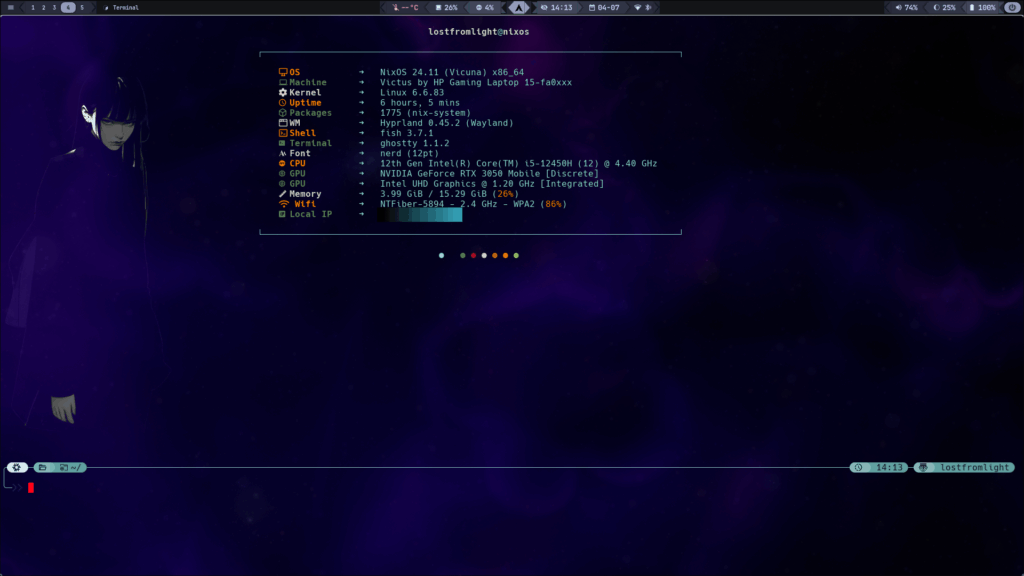Click the red color dot below the system info
This screenshot has height=576, width=1024.
[x=473, y=255]
